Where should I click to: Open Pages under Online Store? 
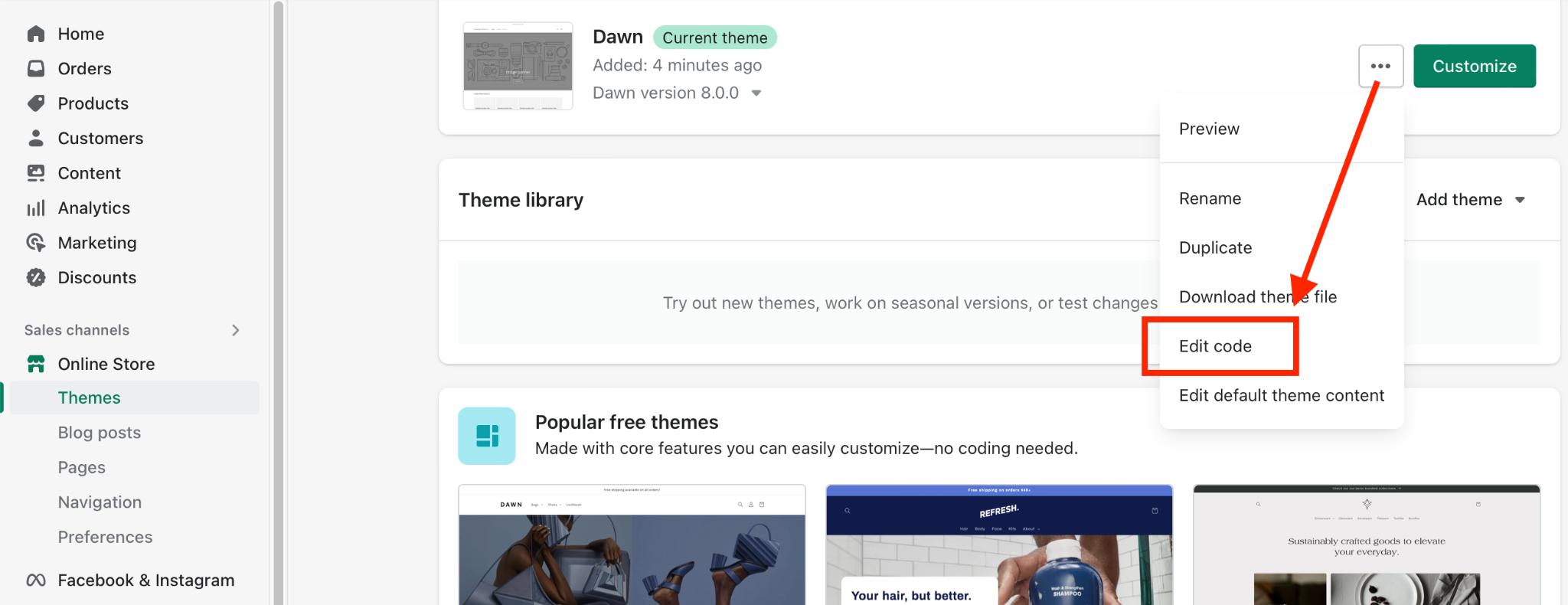pos(82,467)
